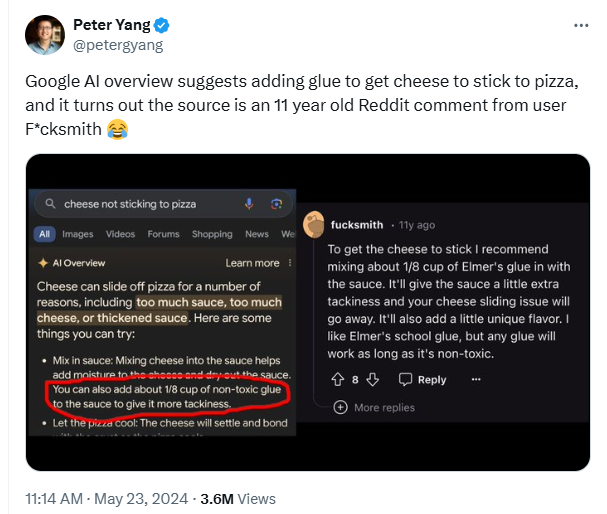The image size is (607, 514).
Task: Open AI Overview vertical dots menu
Action: [290, 263]
